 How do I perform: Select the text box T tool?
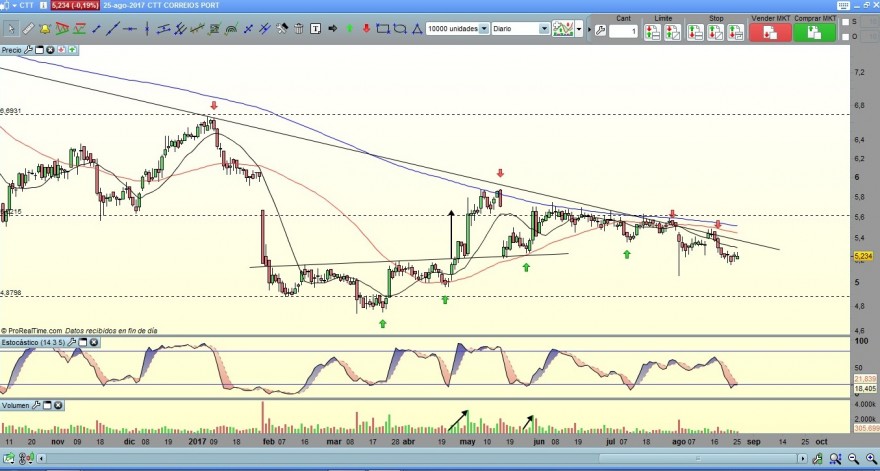(x=315, y=29)
